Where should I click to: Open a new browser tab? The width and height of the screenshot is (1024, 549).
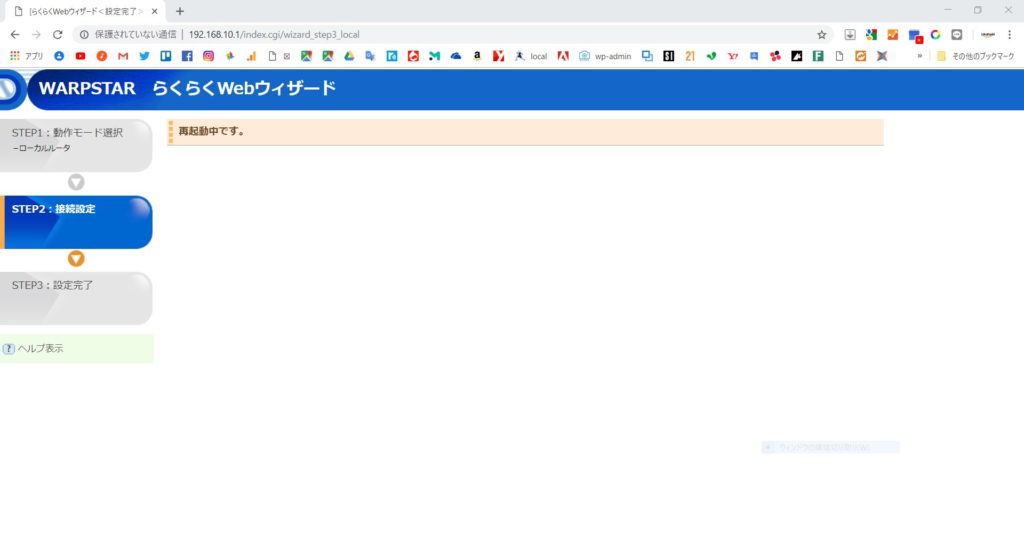coord(180,11)
